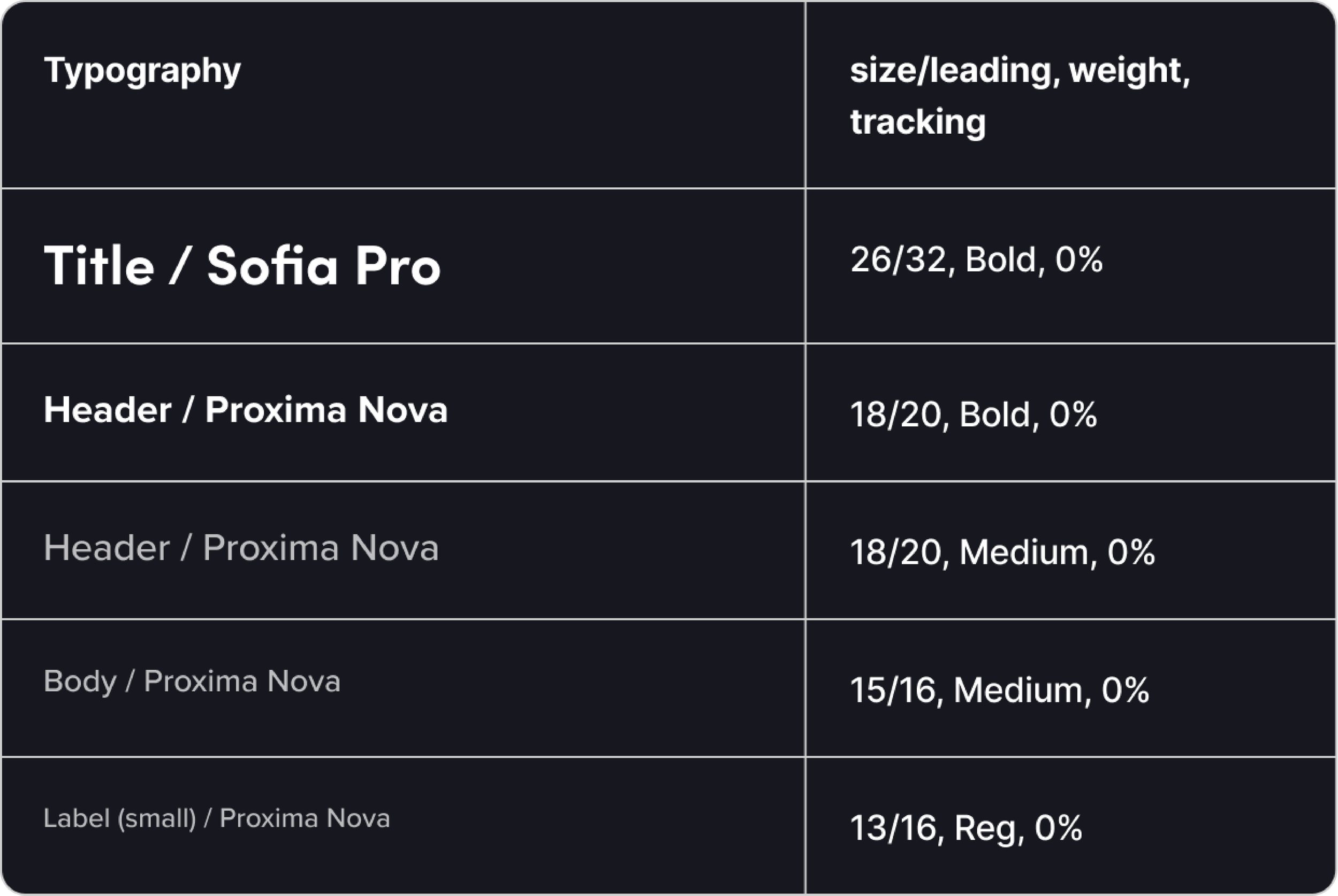Screen dimensions: 1338x896
Task: Click the word 'tracking' in header
Action: tap(918, 122)
